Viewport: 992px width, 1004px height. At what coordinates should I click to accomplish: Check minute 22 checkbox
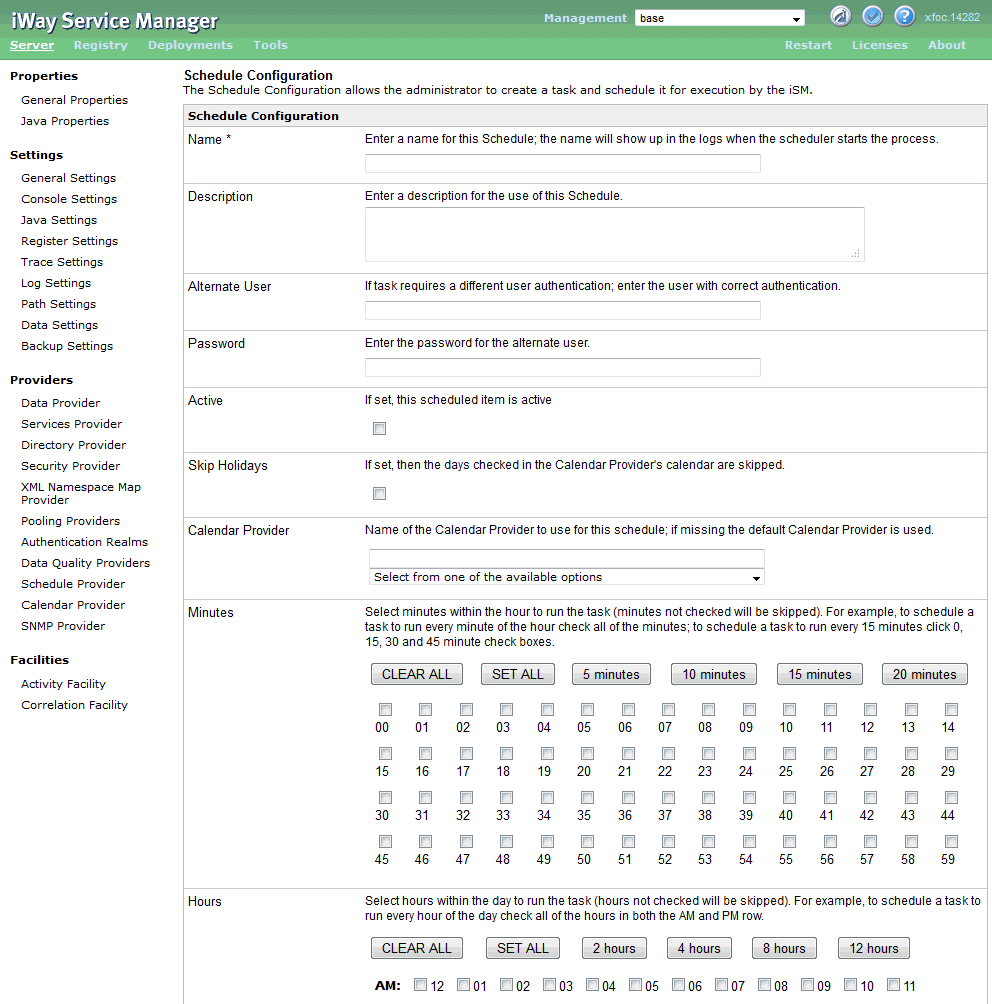pos(668,754)
